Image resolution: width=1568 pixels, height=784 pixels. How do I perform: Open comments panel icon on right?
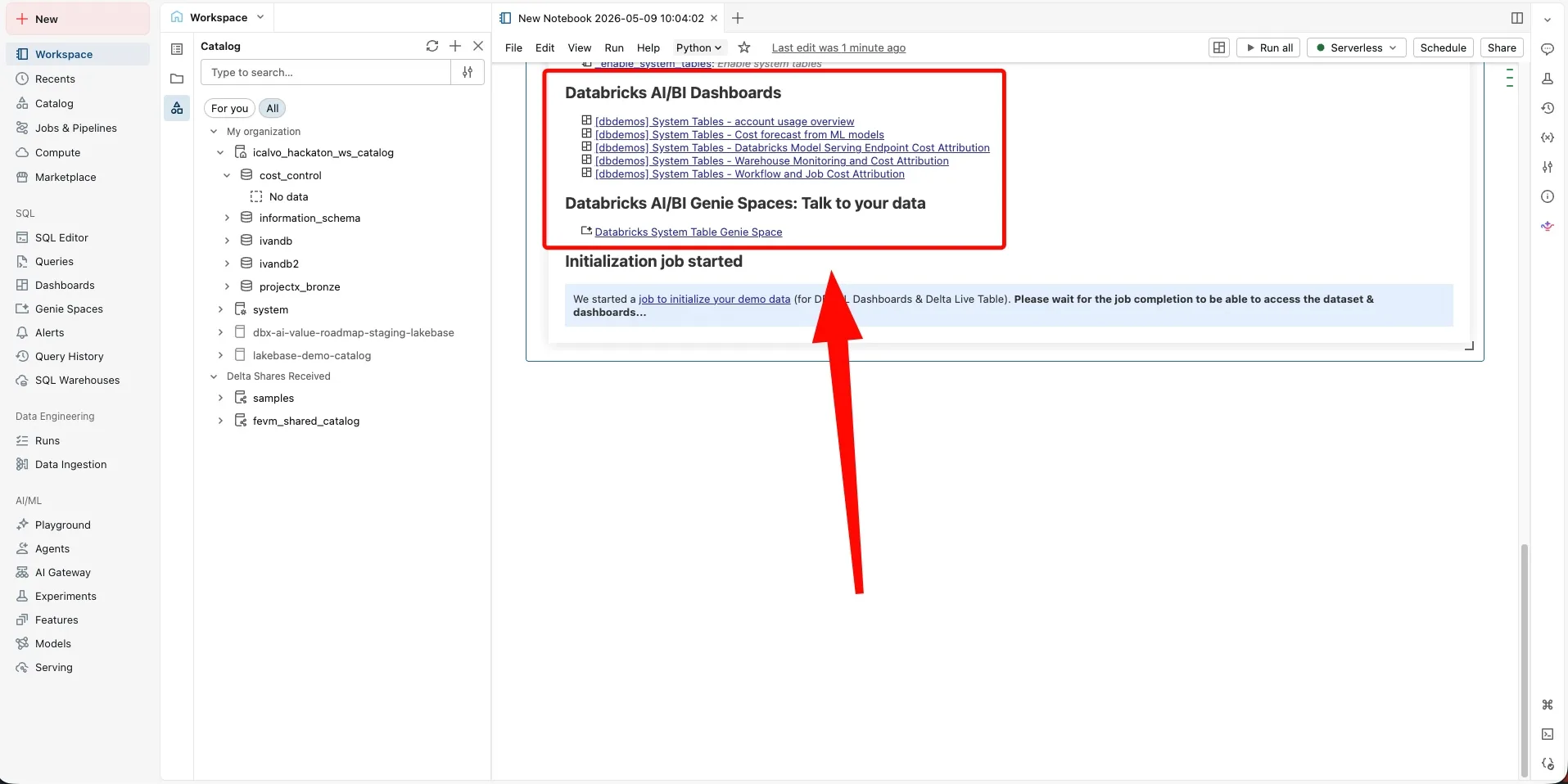(1548, 49)
